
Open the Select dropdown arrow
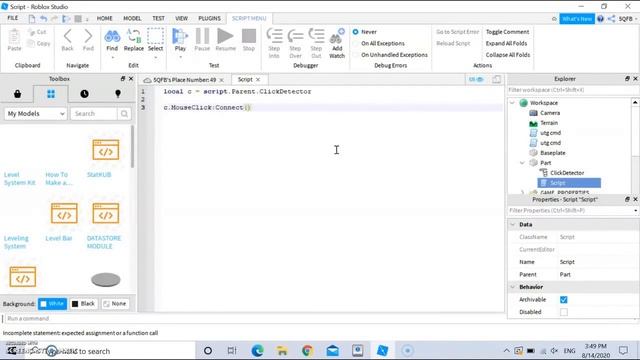point(156,58)
